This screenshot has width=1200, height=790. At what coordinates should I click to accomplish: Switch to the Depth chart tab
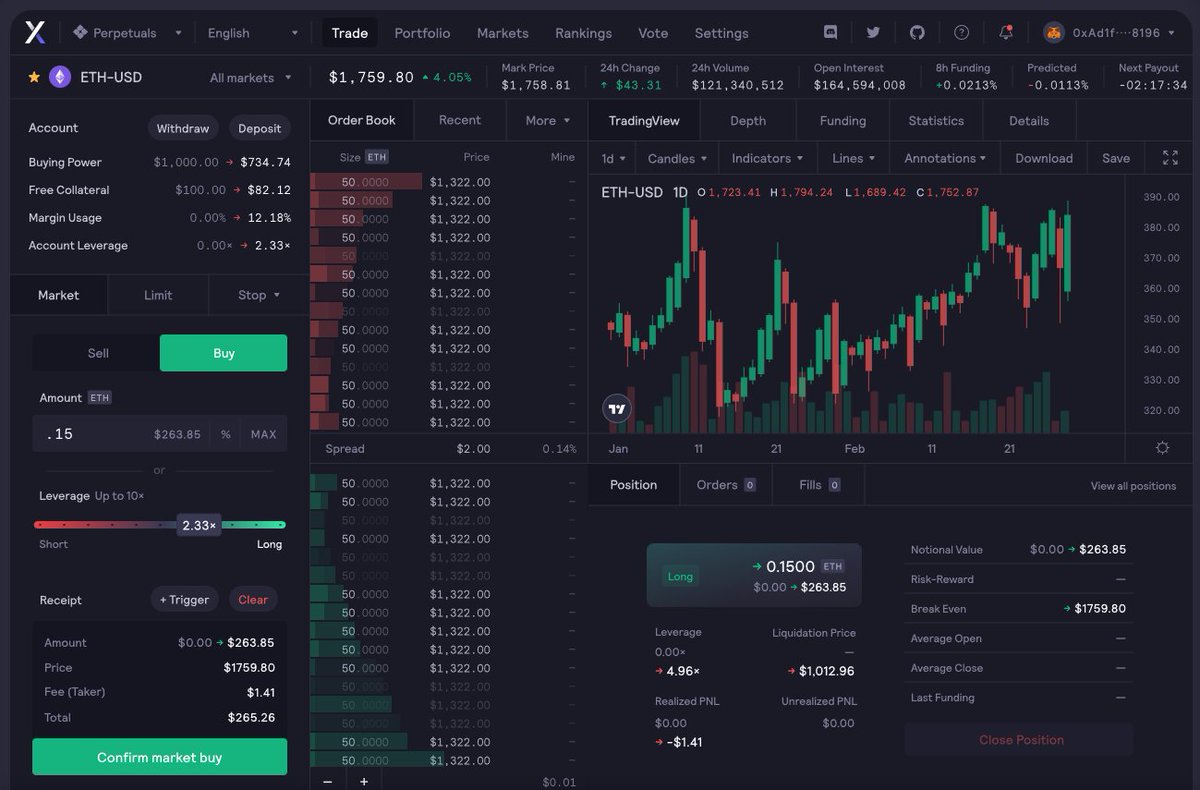point(748,120)
